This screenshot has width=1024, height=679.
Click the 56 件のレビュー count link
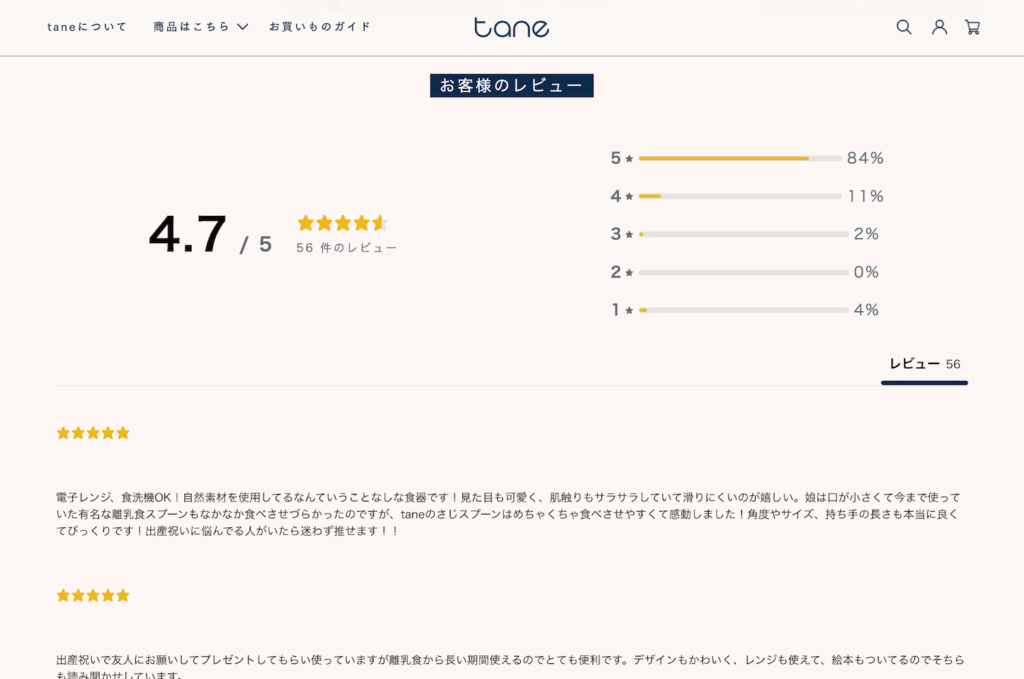(346, 248)
